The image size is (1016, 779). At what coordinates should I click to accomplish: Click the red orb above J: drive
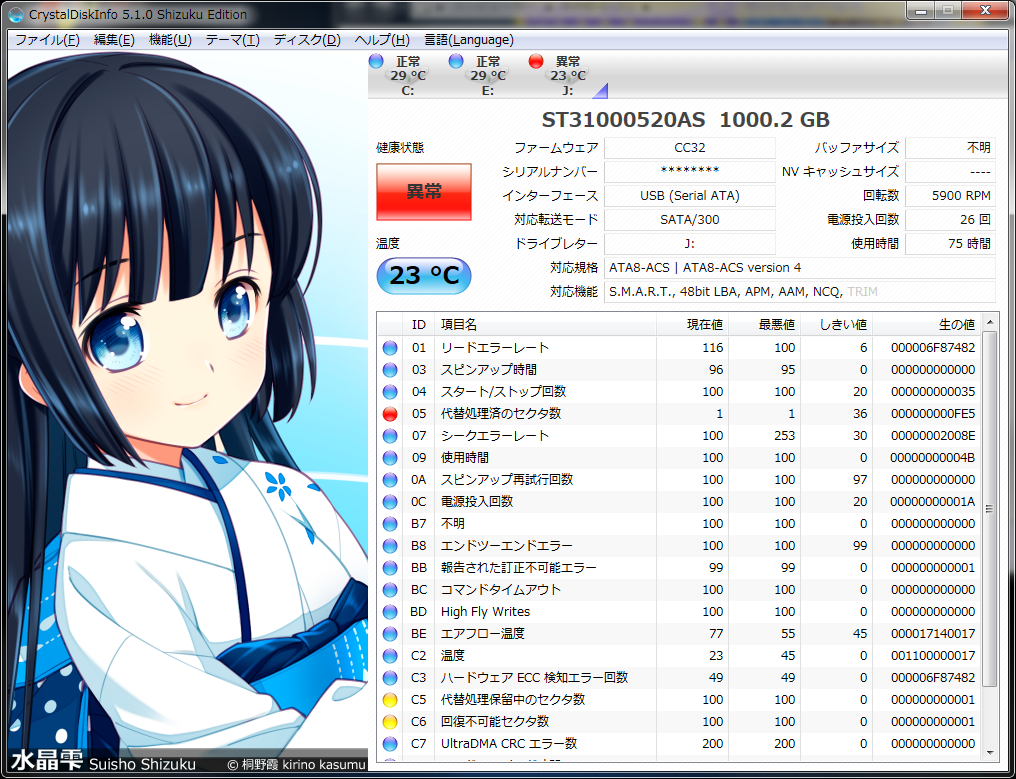coord(536,61)
